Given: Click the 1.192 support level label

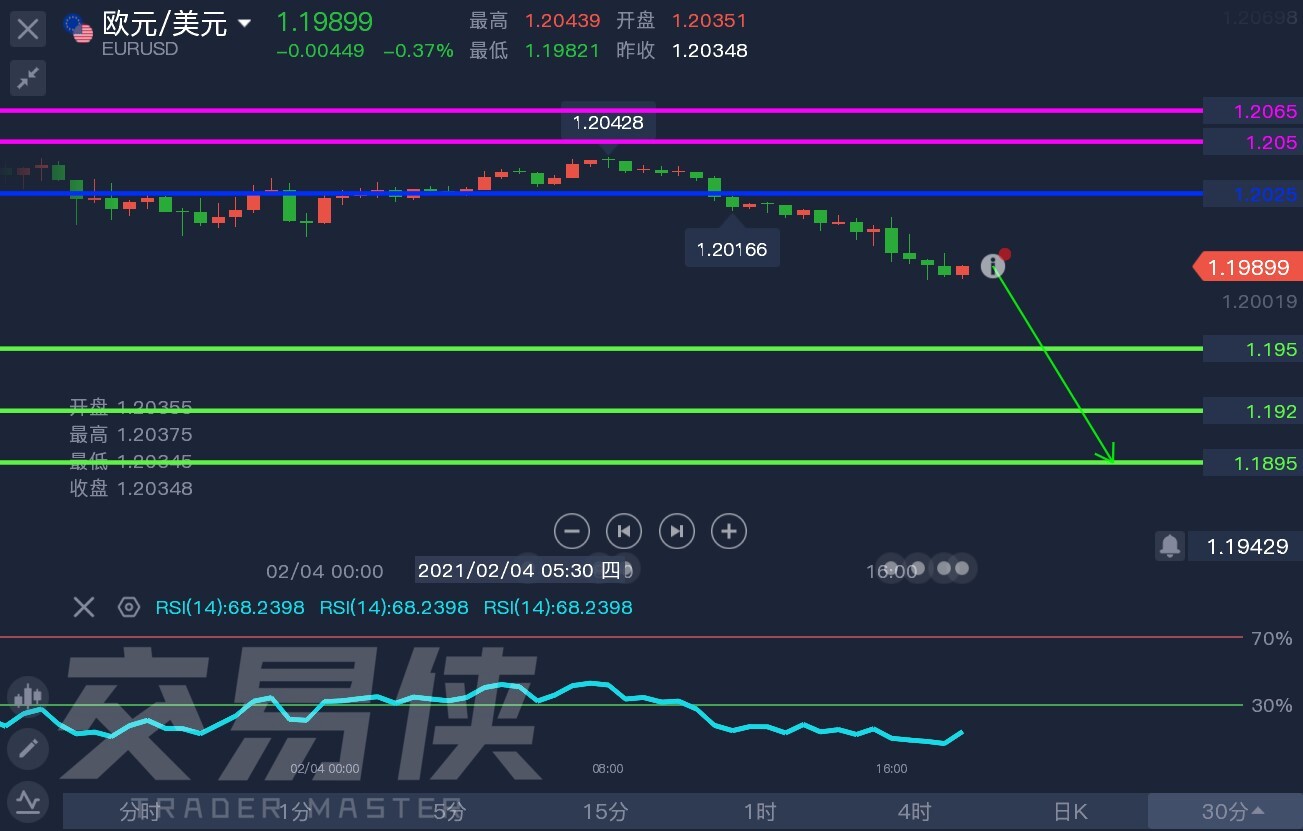Looking at the screenshot, I should coord(1253,411).
